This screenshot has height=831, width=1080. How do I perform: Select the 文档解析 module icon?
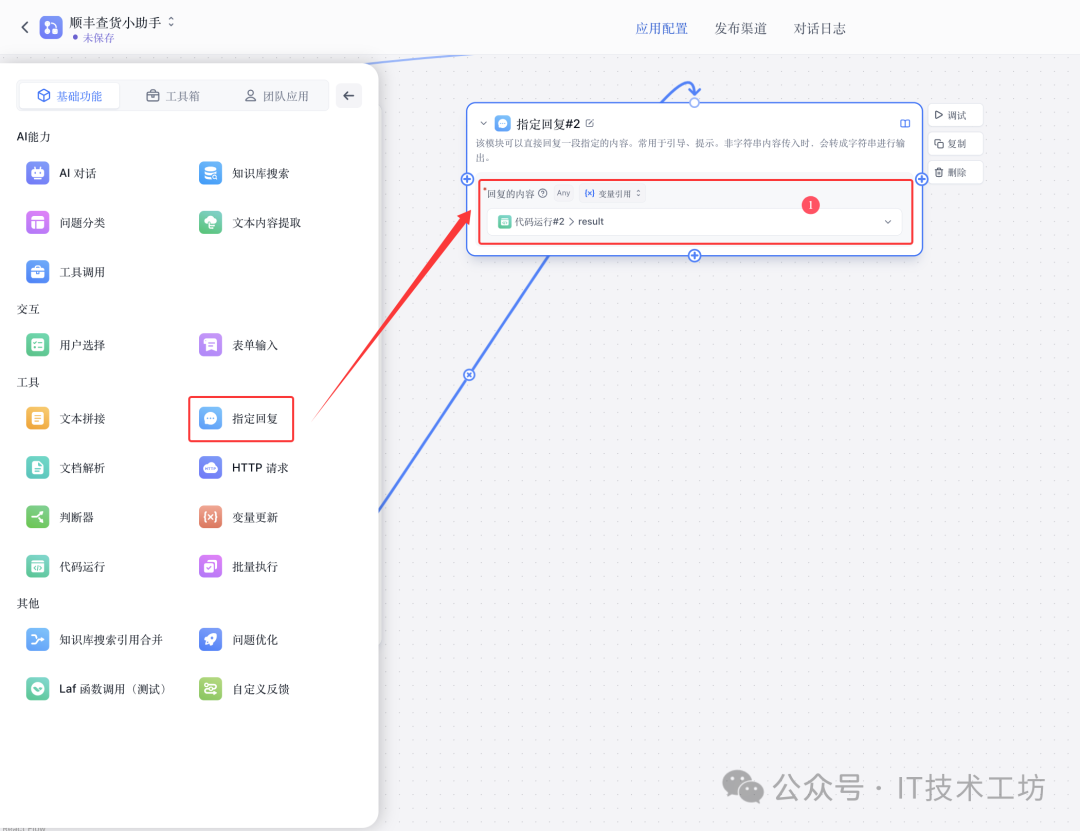coord(37,468)
